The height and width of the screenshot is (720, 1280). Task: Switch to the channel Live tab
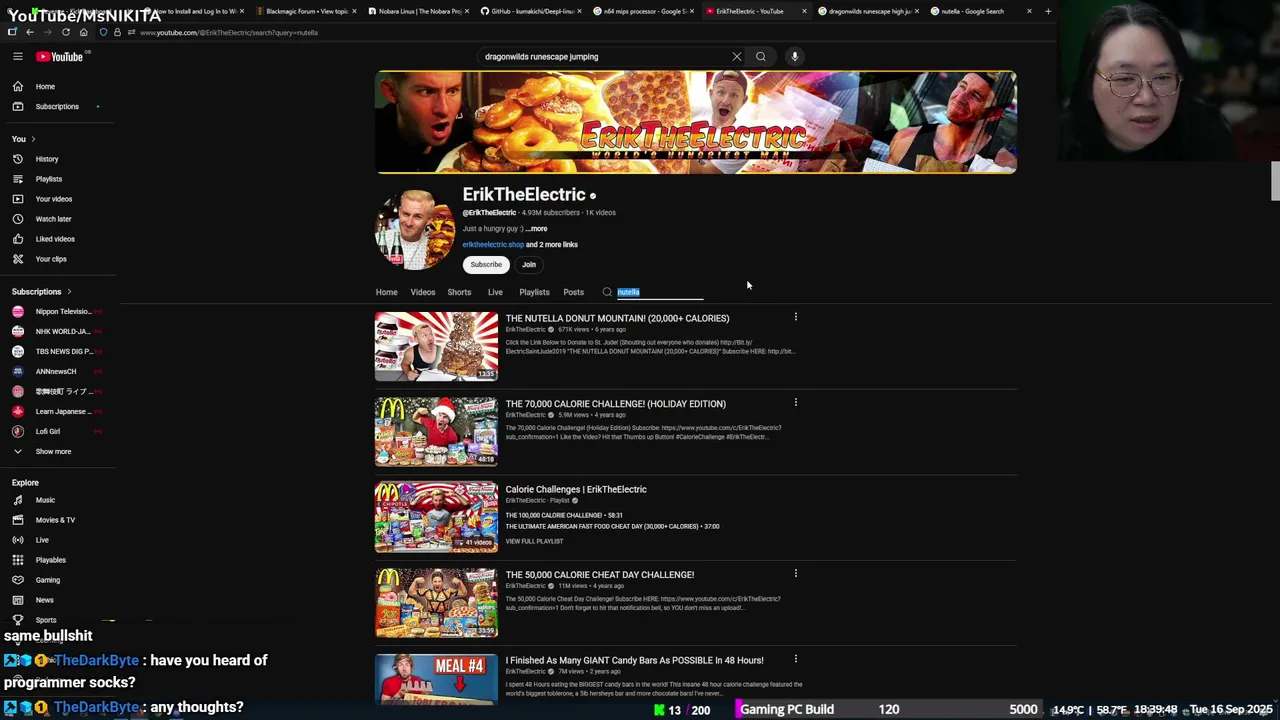pos(495,292)
